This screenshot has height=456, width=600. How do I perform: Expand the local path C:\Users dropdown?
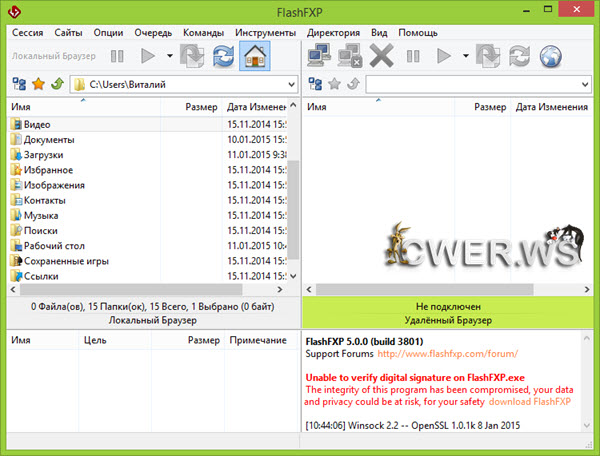click(290, 84)
